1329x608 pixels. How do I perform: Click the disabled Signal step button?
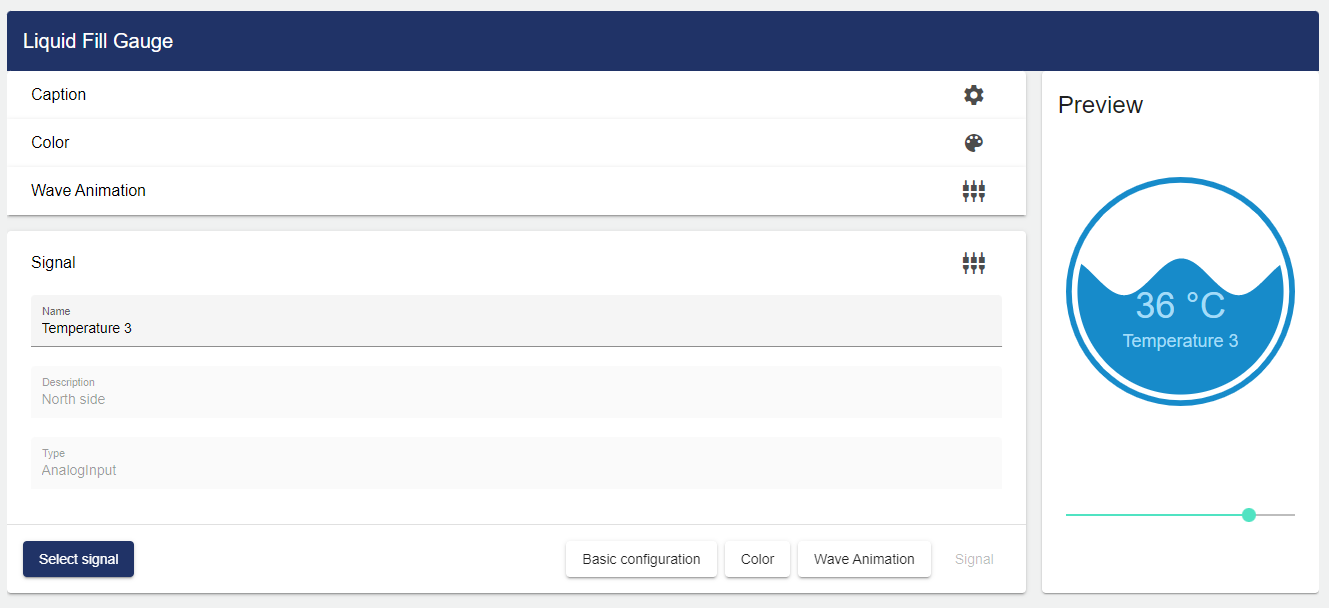tap(974, 559)
